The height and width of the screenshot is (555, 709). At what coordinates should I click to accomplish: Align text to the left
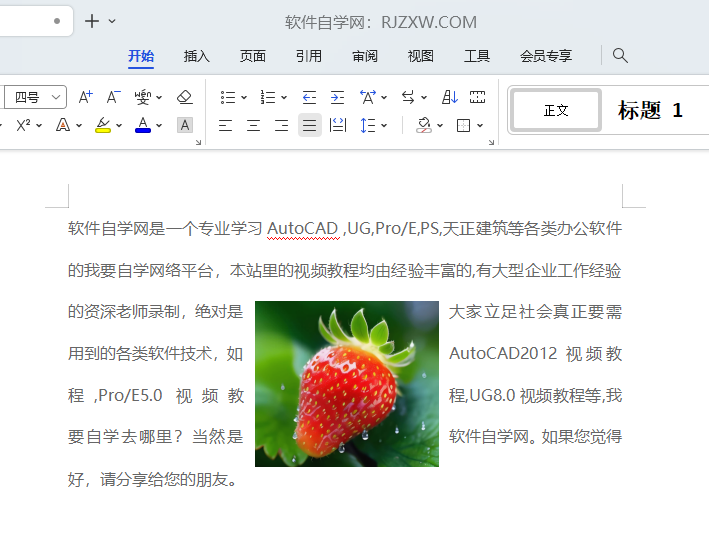pos(225,125)
